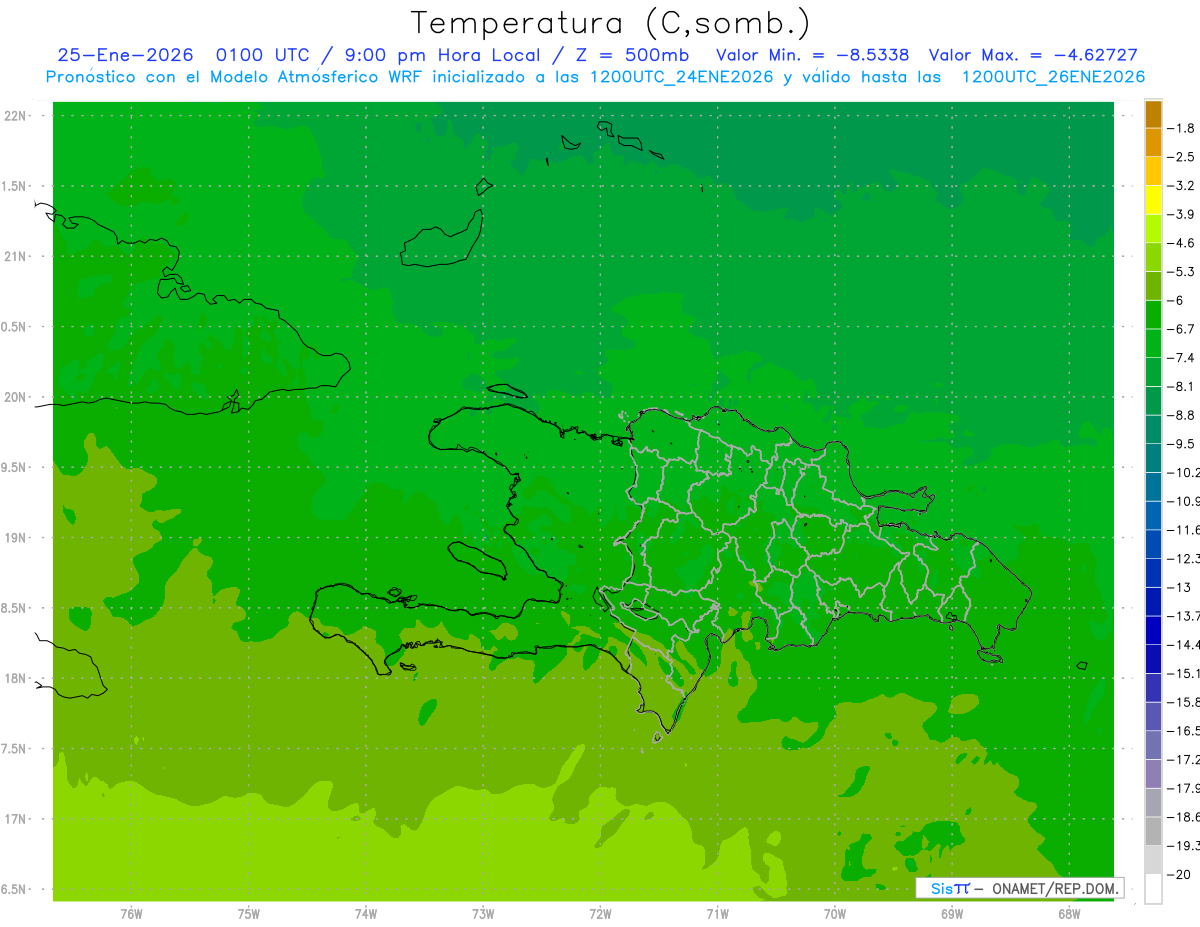Click the "-13" colorbar label
Viewport: 1200px width, 927px height.
pyautogui.click(x=1178, y=587)
